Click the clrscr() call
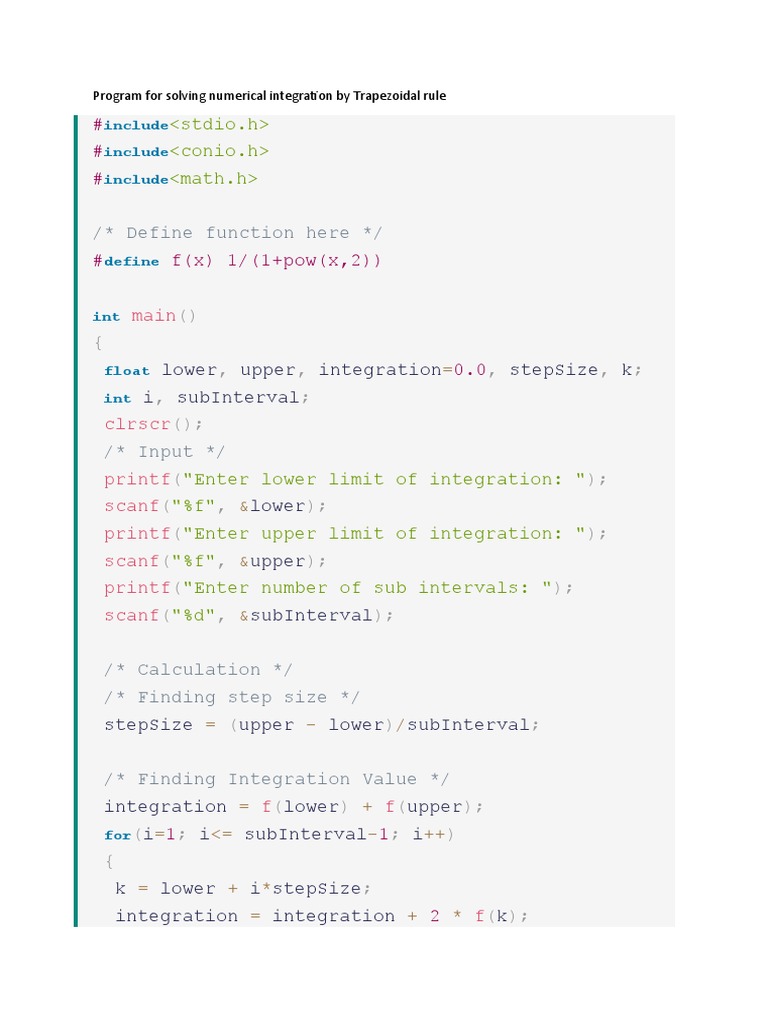Image resolution: width=768 pixels, height=1024 pixels. pos(154,424)
